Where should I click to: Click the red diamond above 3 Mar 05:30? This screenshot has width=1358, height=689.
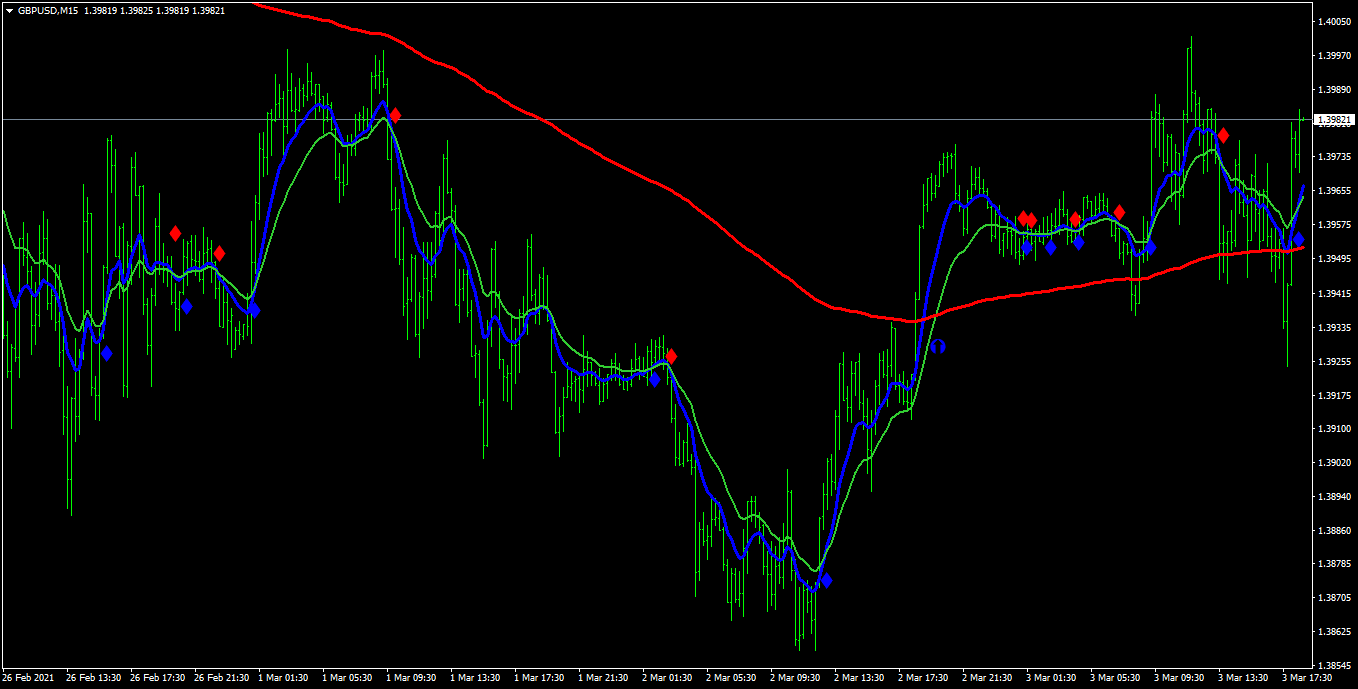click(x=1120, y=212)
